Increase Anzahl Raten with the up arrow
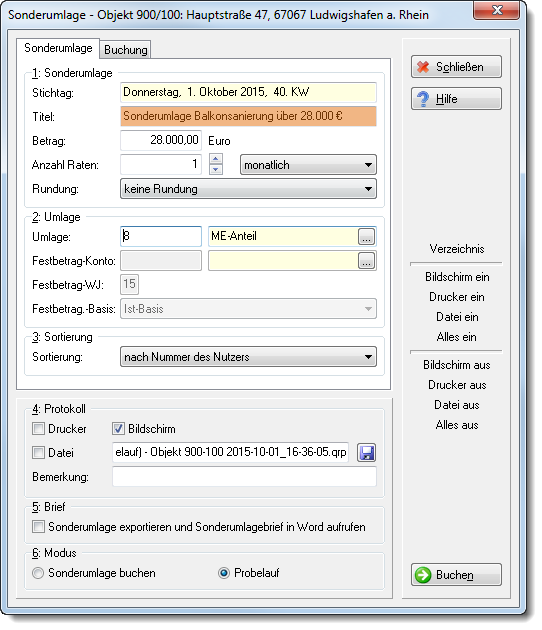542x630 pixels. point(216,159)
